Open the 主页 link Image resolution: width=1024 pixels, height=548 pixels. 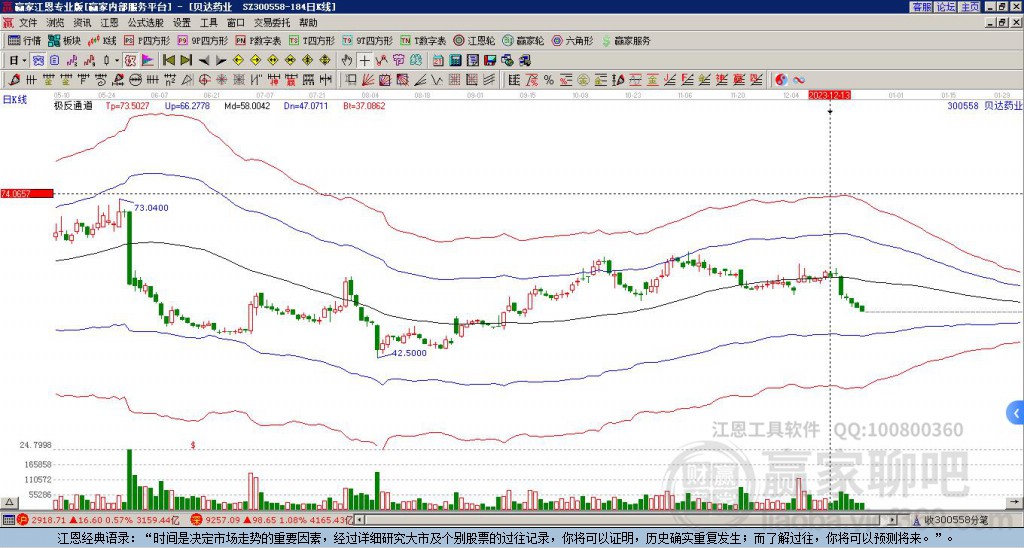click(x=970, y=7)
